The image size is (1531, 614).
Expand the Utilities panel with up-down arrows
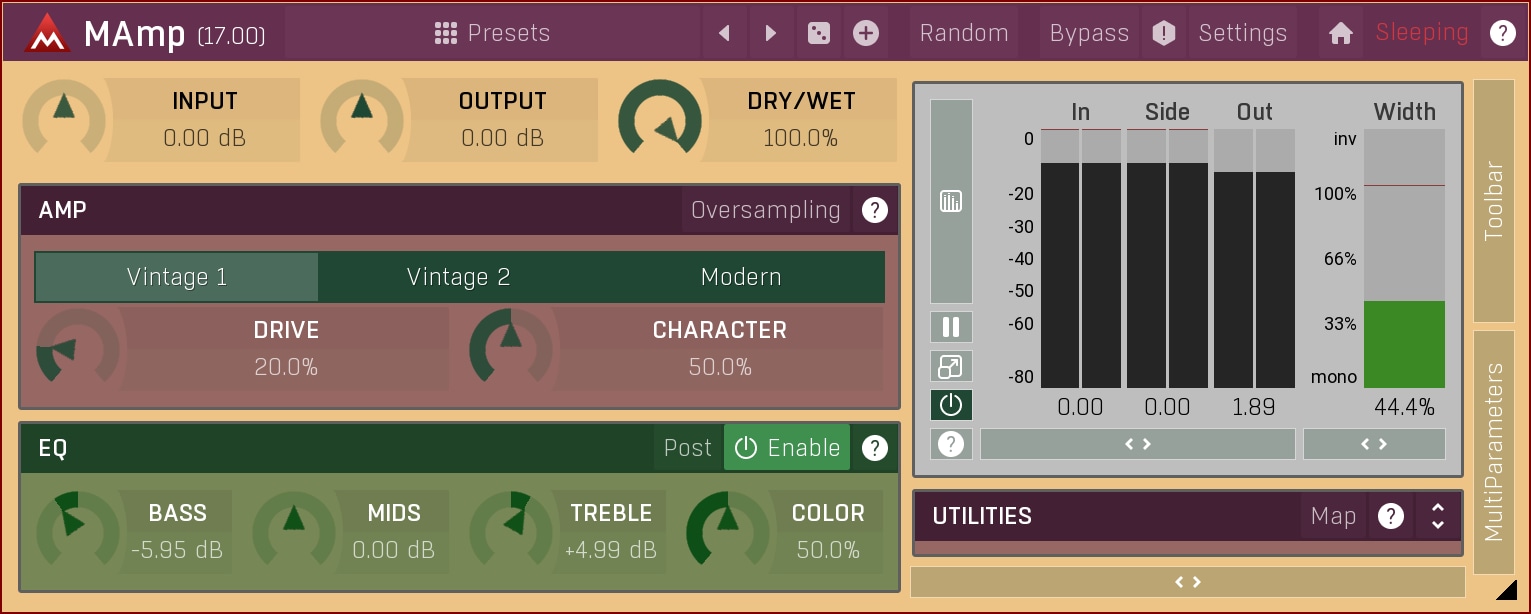(1437, 516)
